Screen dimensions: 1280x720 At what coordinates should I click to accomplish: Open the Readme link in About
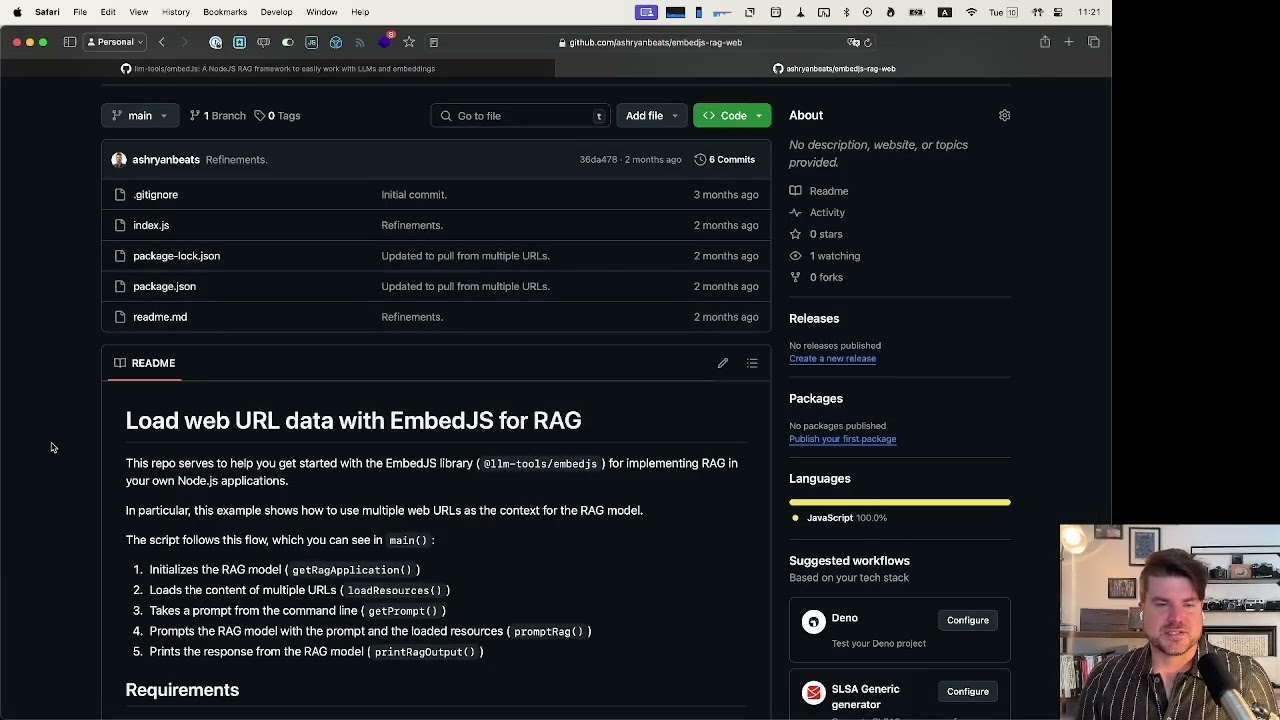click(x=819, y=191)
